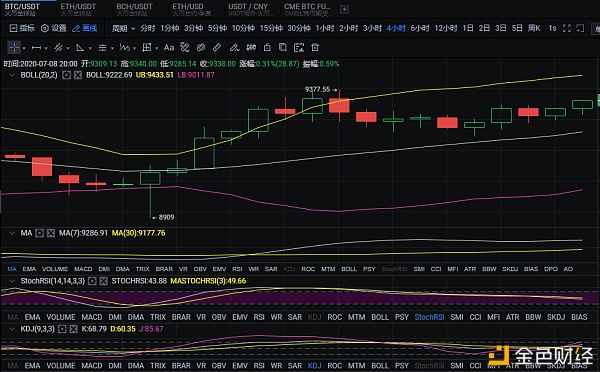The image size is (600, 372).
Task: Open the 周期 period dropdown
Action: [123, 28]
